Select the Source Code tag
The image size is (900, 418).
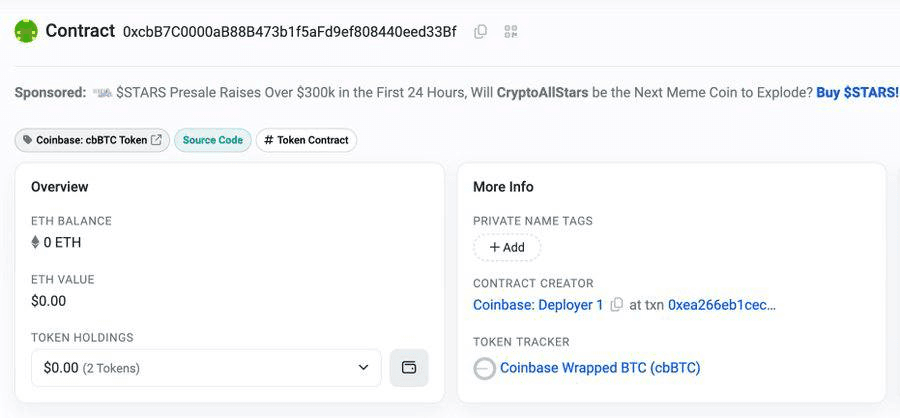point(212,140)
